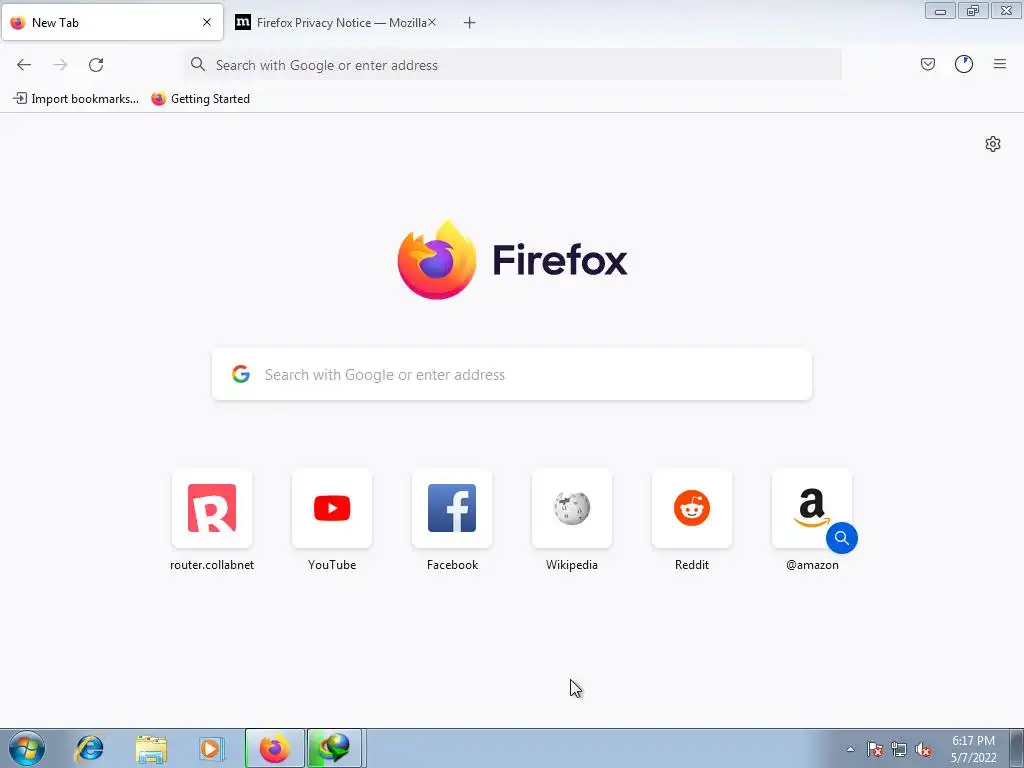
Task: Click the YouTube label text
Action: point(332,565)
